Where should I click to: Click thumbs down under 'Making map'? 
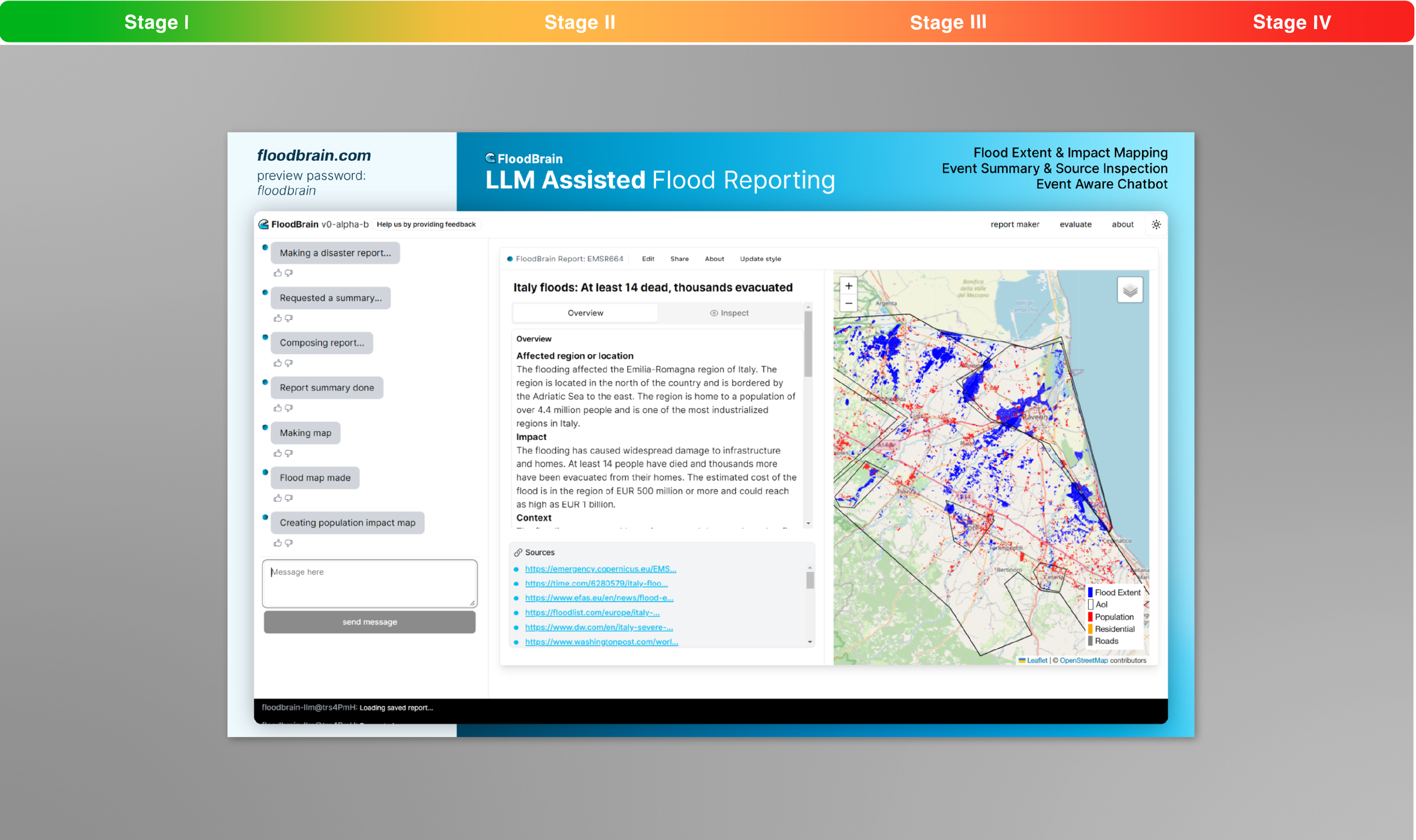pos(289,453)
